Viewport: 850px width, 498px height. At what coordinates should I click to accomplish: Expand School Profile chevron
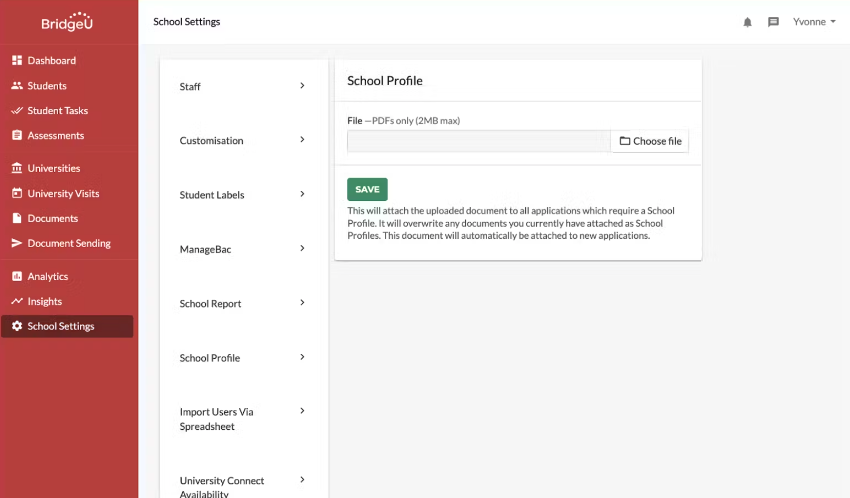[302, 357]
